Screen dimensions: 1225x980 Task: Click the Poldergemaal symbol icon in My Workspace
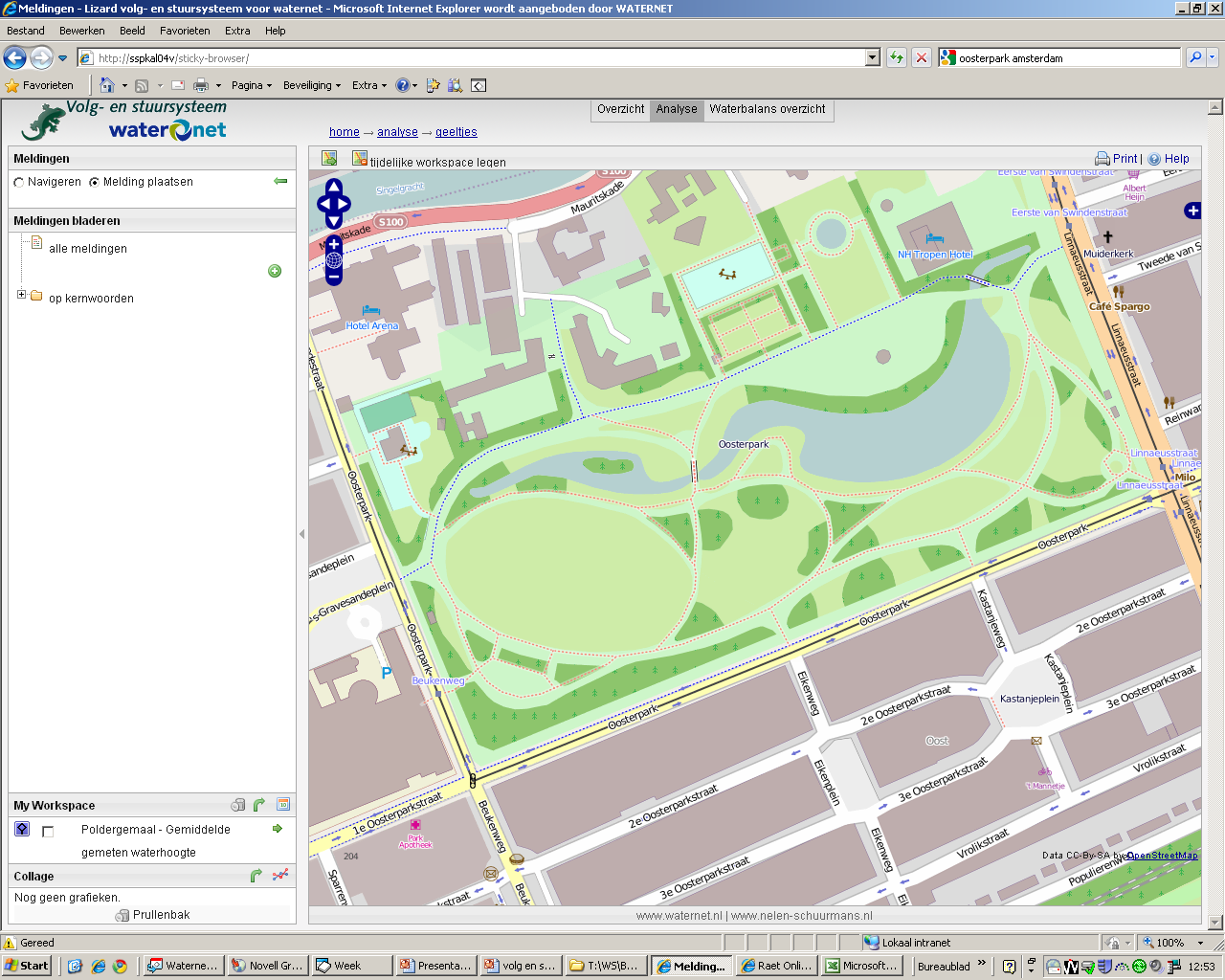coord(22,829)
